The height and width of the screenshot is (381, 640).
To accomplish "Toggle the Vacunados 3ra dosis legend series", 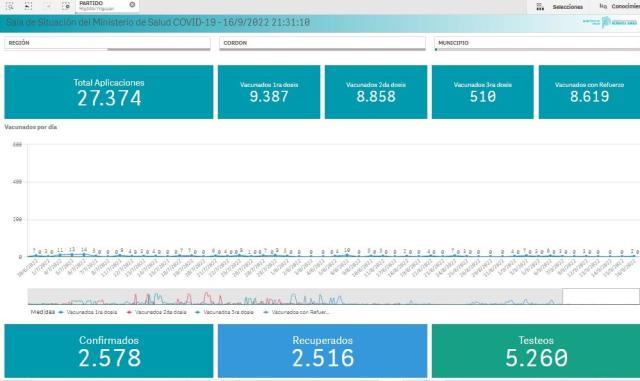I will (x=225, y=312).
